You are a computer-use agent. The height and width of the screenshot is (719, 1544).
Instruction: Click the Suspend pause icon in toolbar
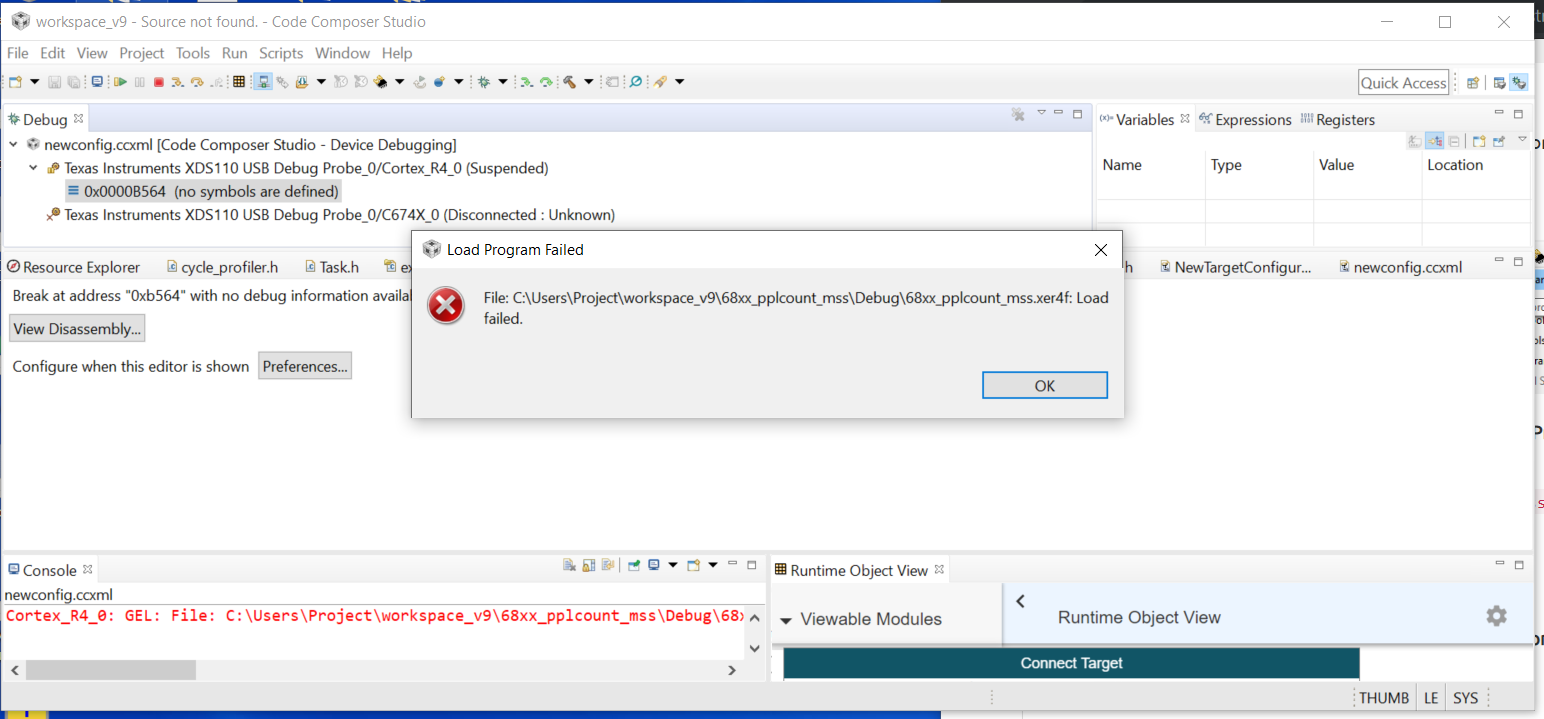pyautogui.click(x=140, y=82)
